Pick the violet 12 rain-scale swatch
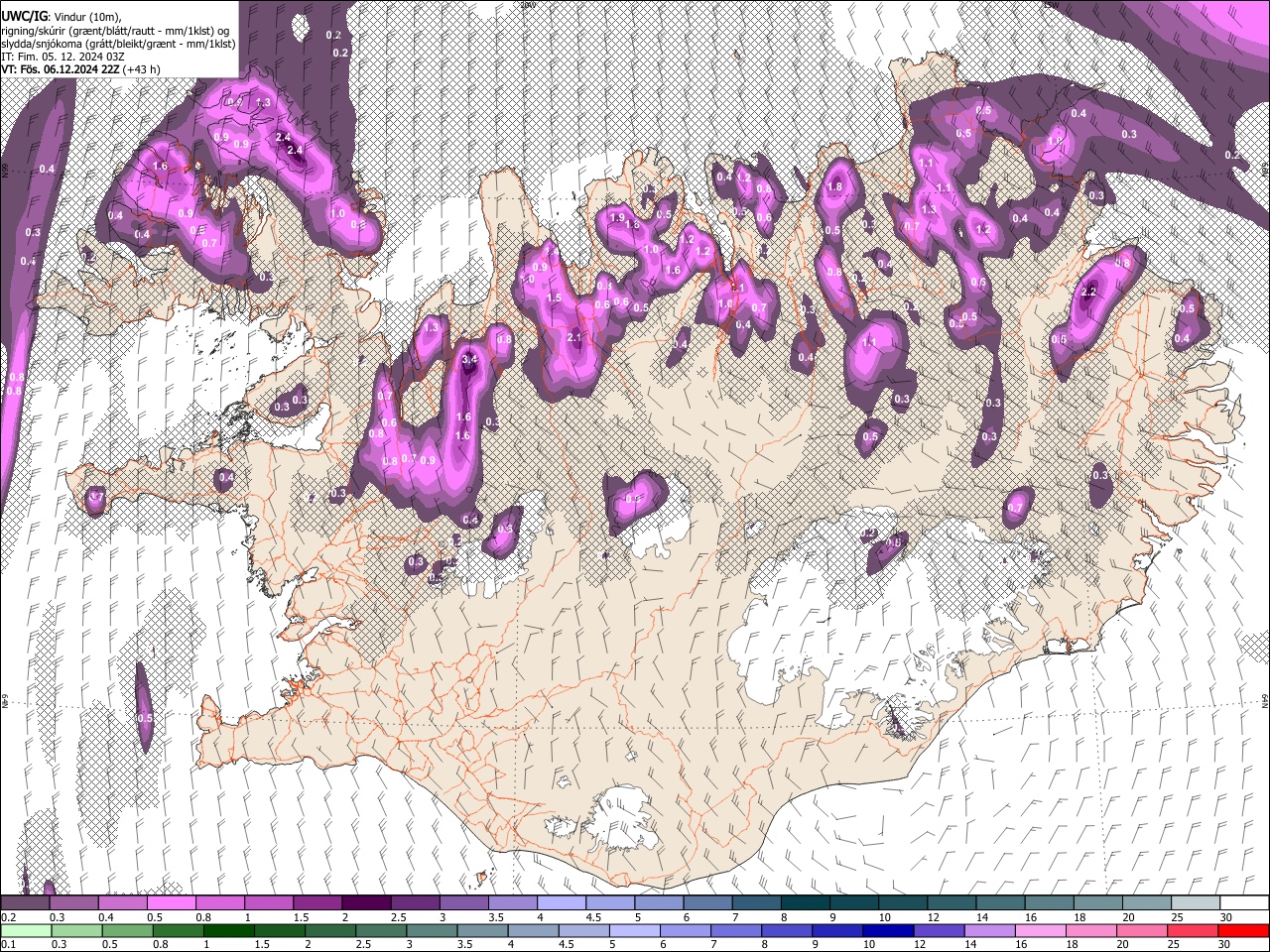 coord(938,930)
